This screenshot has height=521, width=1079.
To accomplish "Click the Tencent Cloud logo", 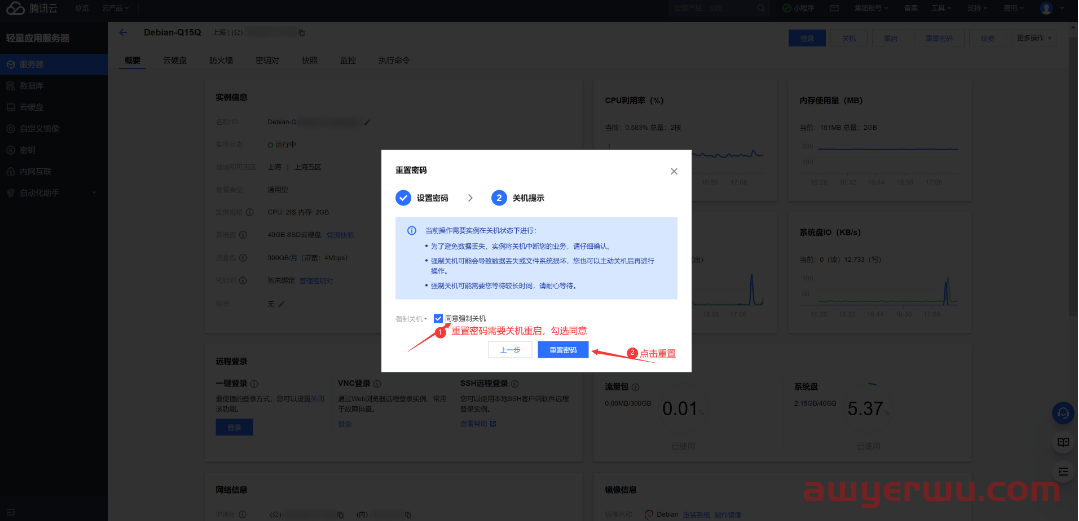I will [32, 8].
